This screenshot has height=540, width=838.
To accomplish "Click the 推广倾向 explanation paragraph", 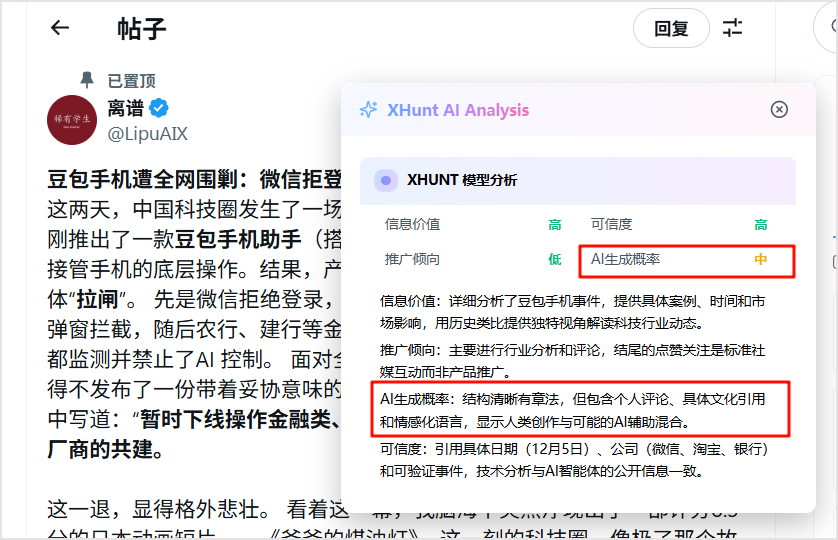I will (x=572, y=361).
